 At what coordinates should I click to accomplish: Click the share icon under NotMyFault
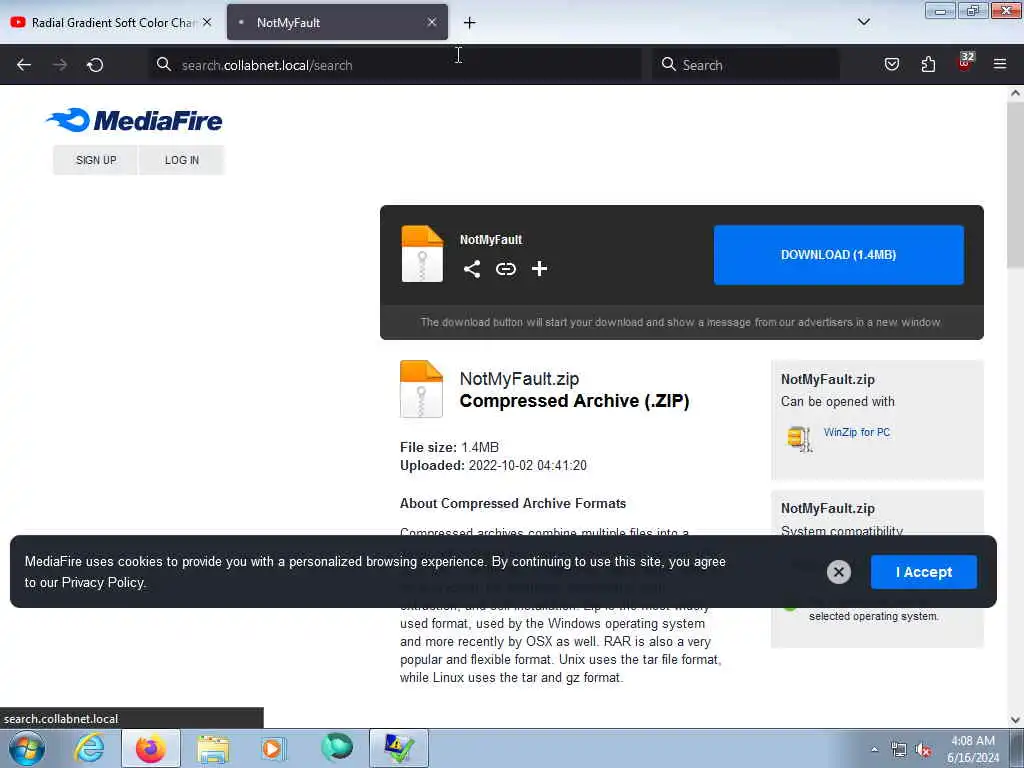[472, 269]
